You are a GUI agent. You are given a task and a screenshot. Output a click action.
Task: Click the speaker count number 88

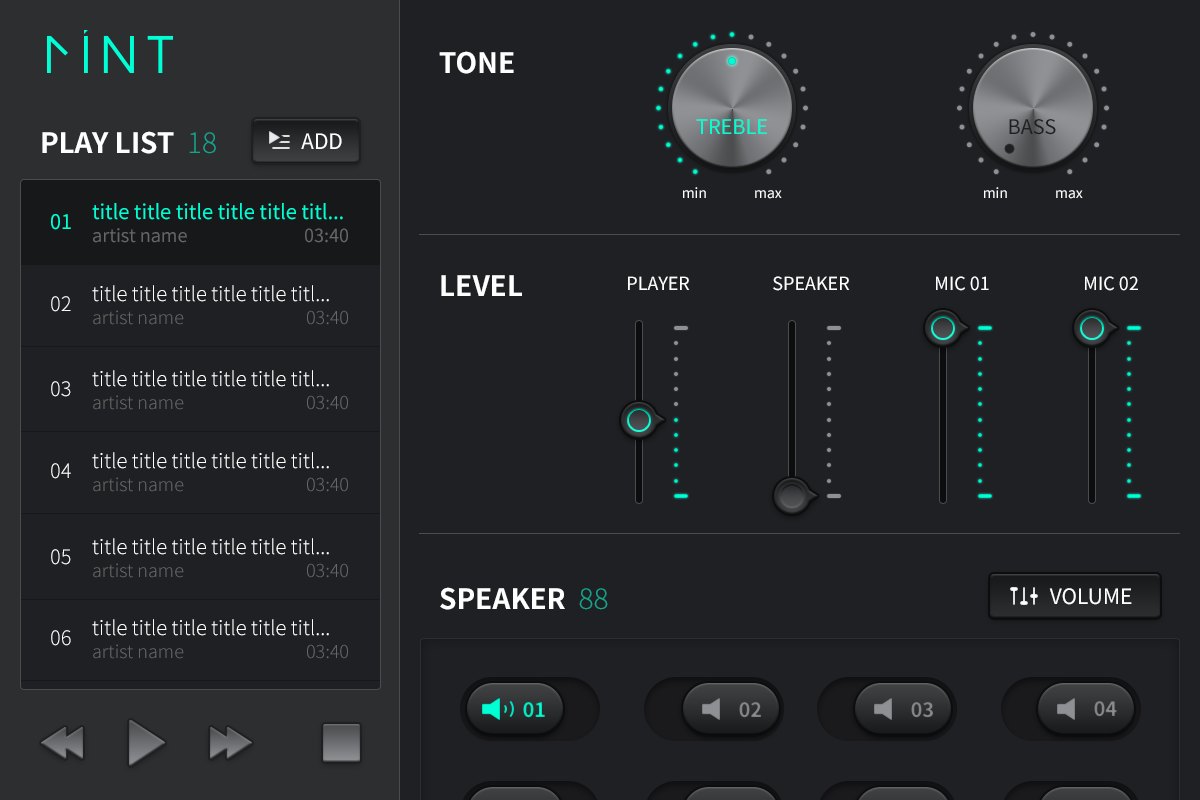pyautogui.click(x=593, y=599)
